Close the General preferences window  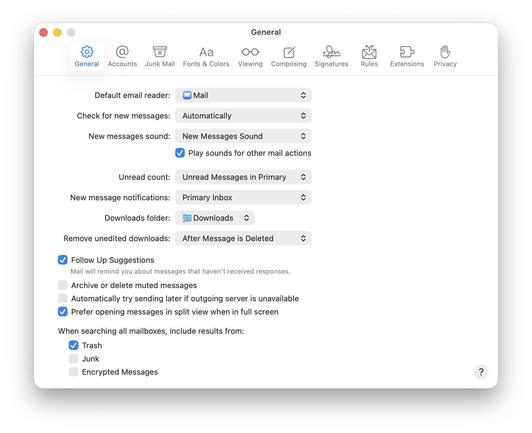click(43, 33)
